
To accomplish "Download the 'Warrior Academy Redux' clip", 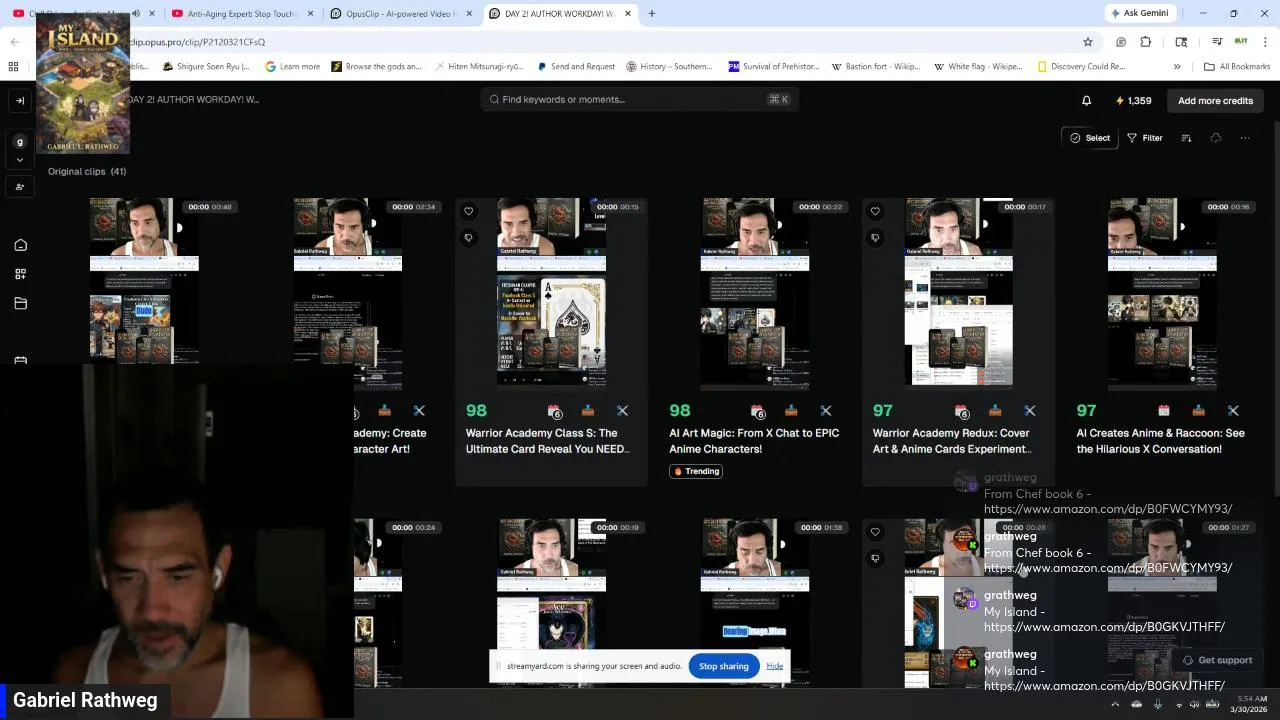I will click(995, 410).
